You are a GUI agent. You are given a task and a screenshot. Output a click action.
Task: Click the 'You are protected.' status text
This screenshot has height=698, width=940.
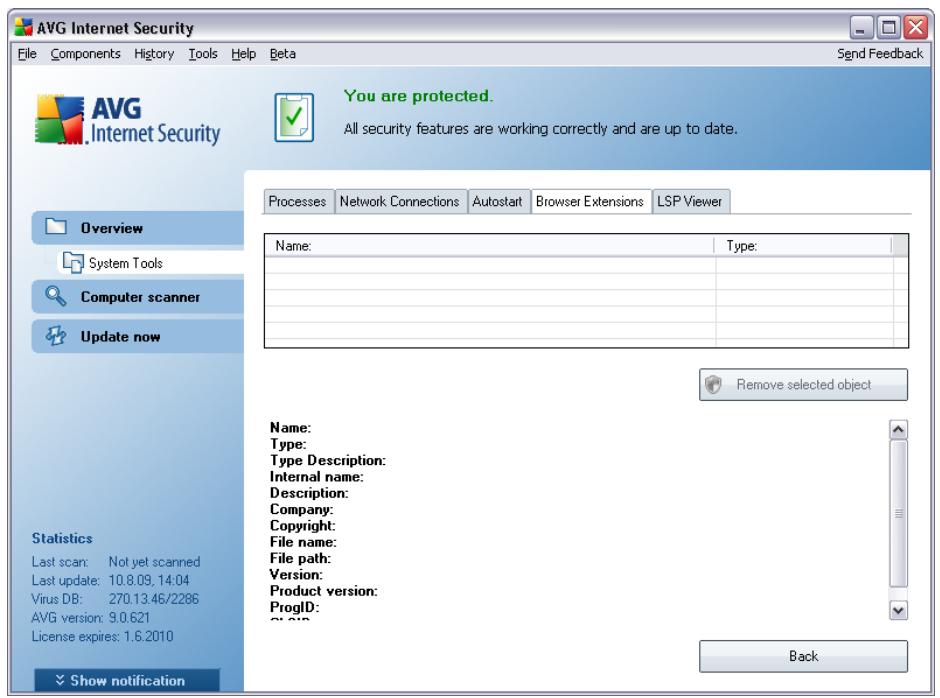(418, 96)
